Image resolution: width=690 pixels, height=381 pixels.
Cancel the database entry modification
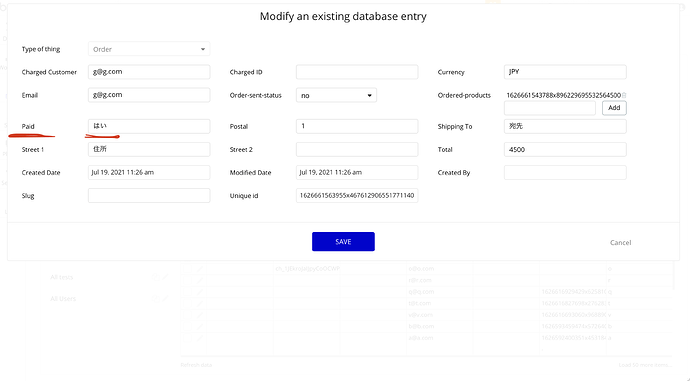[620, 242]
